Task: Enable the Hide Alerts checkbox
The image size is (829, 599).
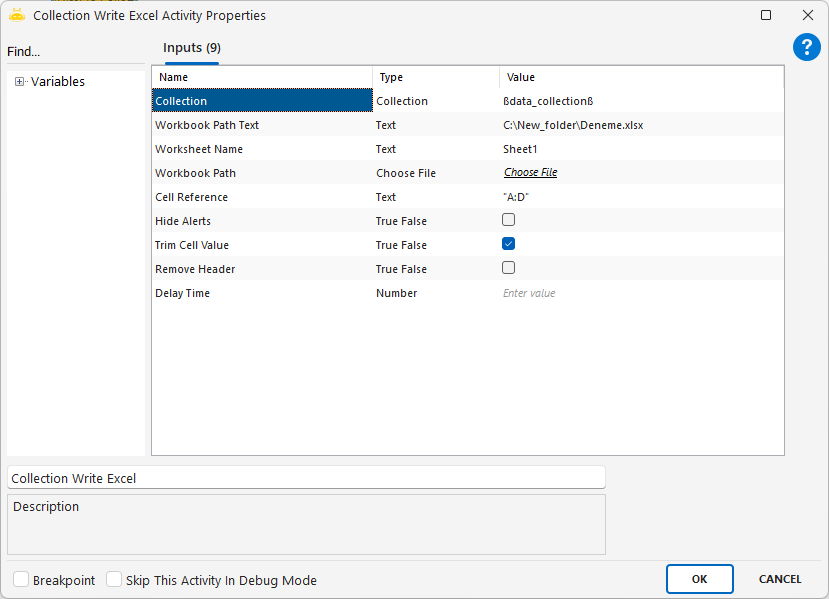Action: click(508, 220)
